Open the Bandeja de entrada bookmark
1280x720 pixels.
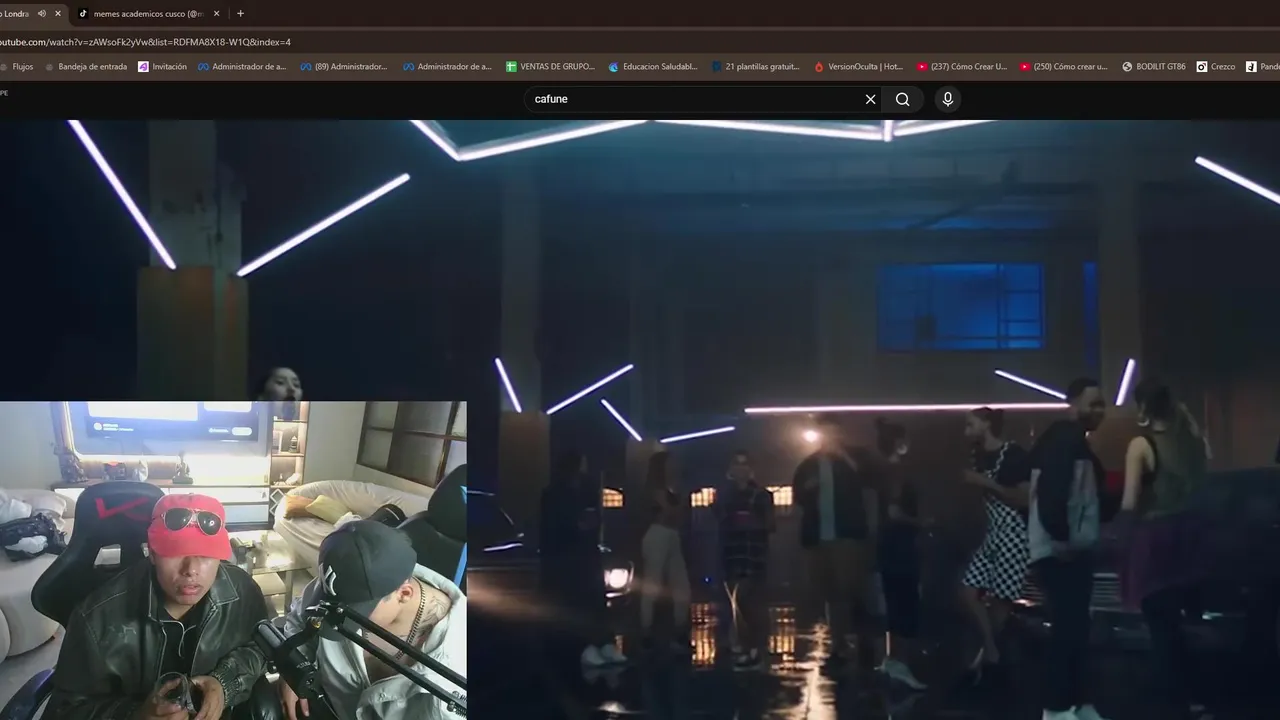tap(86, 67)
